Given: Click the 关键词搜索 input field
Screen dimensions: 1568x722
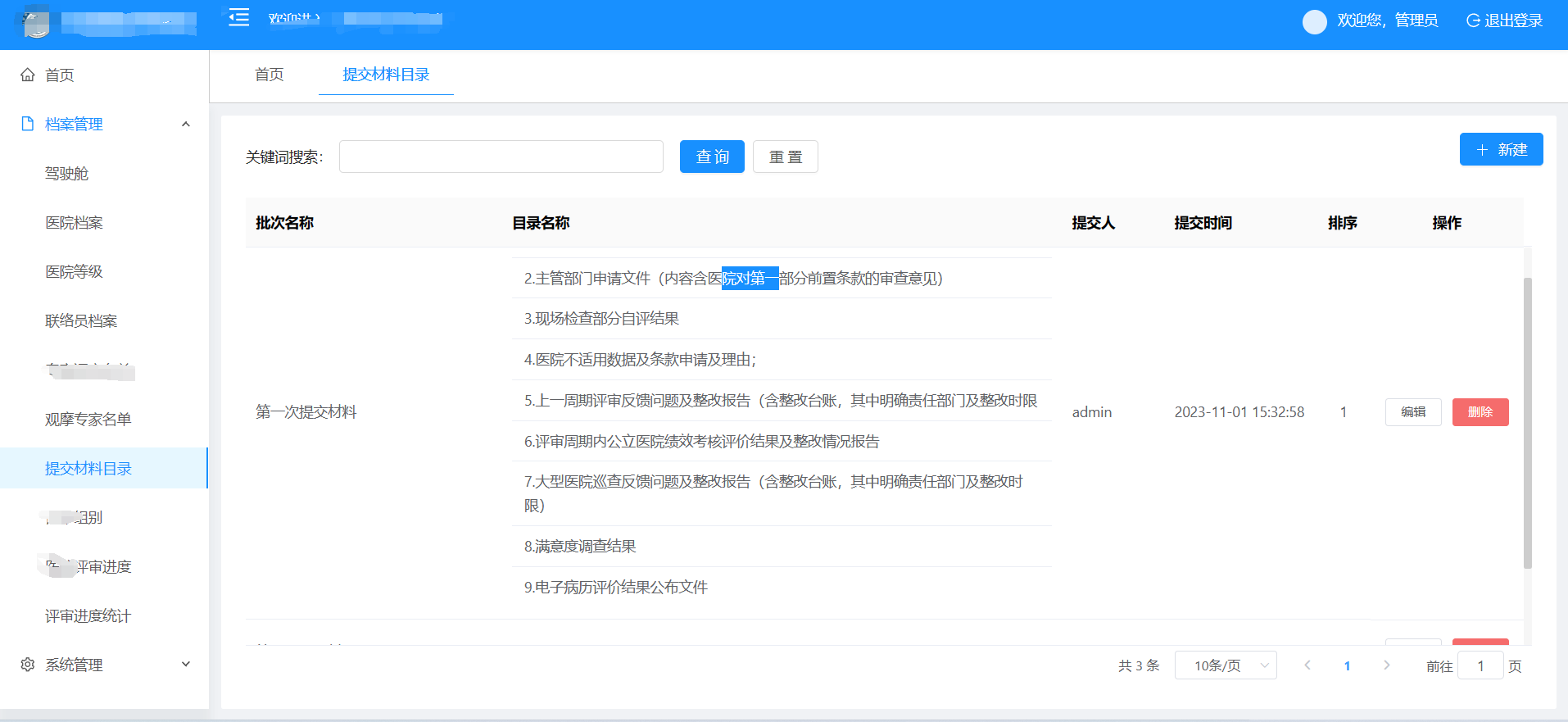Looking at the screenshot, I should coord(501,157).
